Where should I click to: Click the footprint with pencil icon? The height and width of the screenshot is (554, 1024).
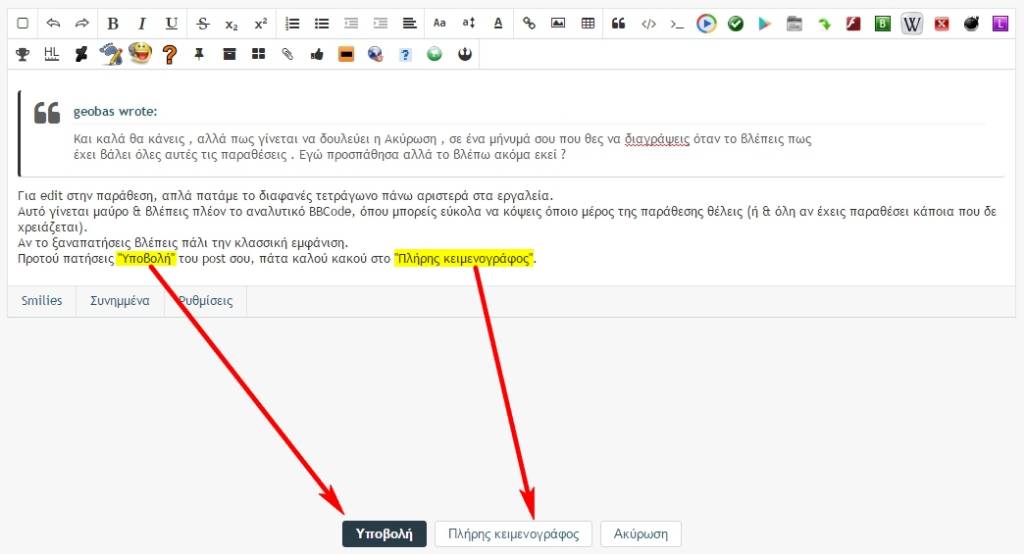click(110, 54)
